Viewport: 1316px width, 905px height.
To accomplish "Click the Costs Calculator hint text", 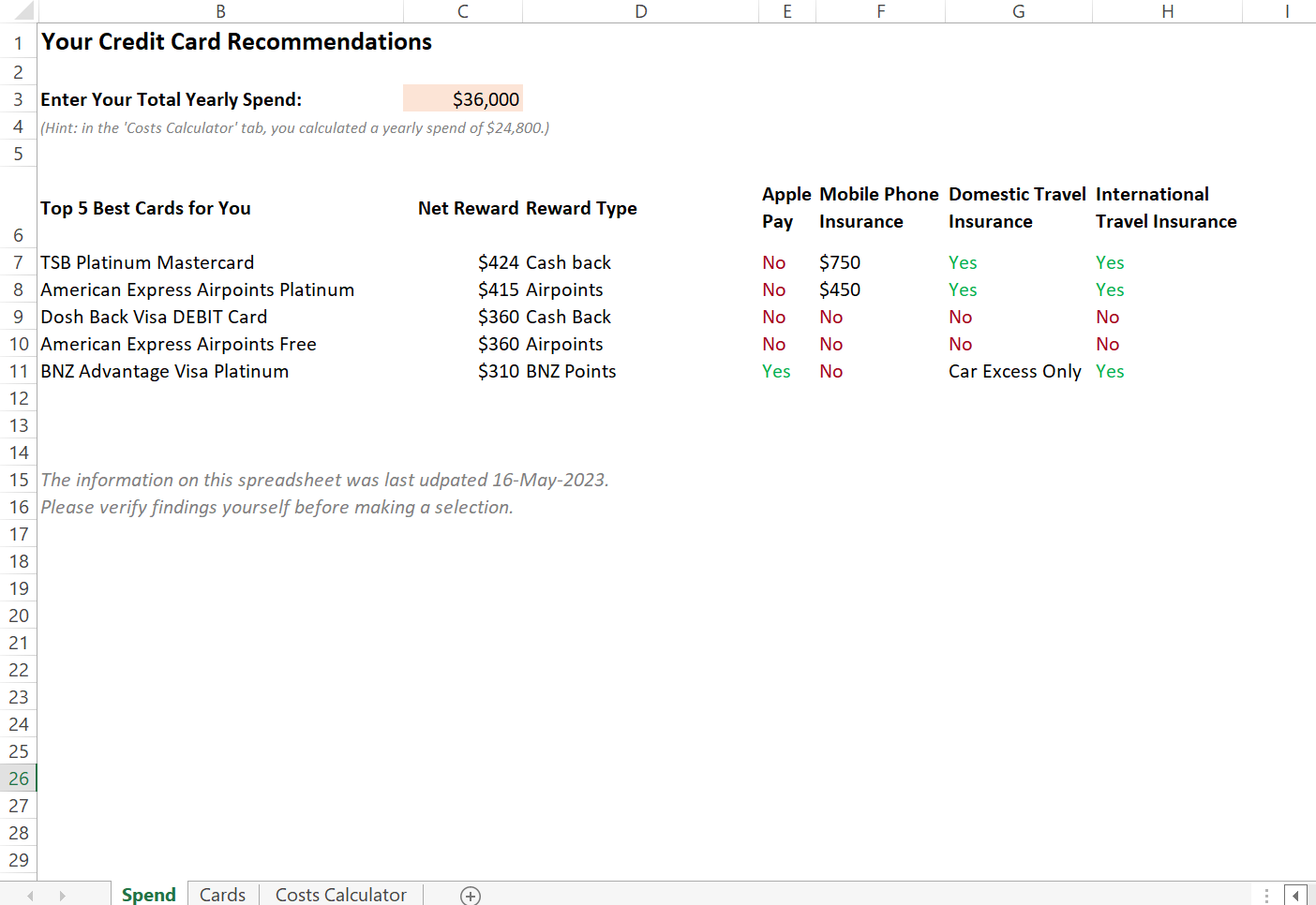I will click(x=294, y=127).
